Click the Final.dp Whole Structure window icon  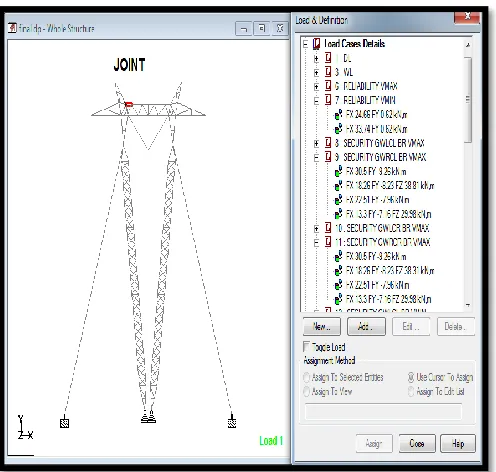coord(12,28)
